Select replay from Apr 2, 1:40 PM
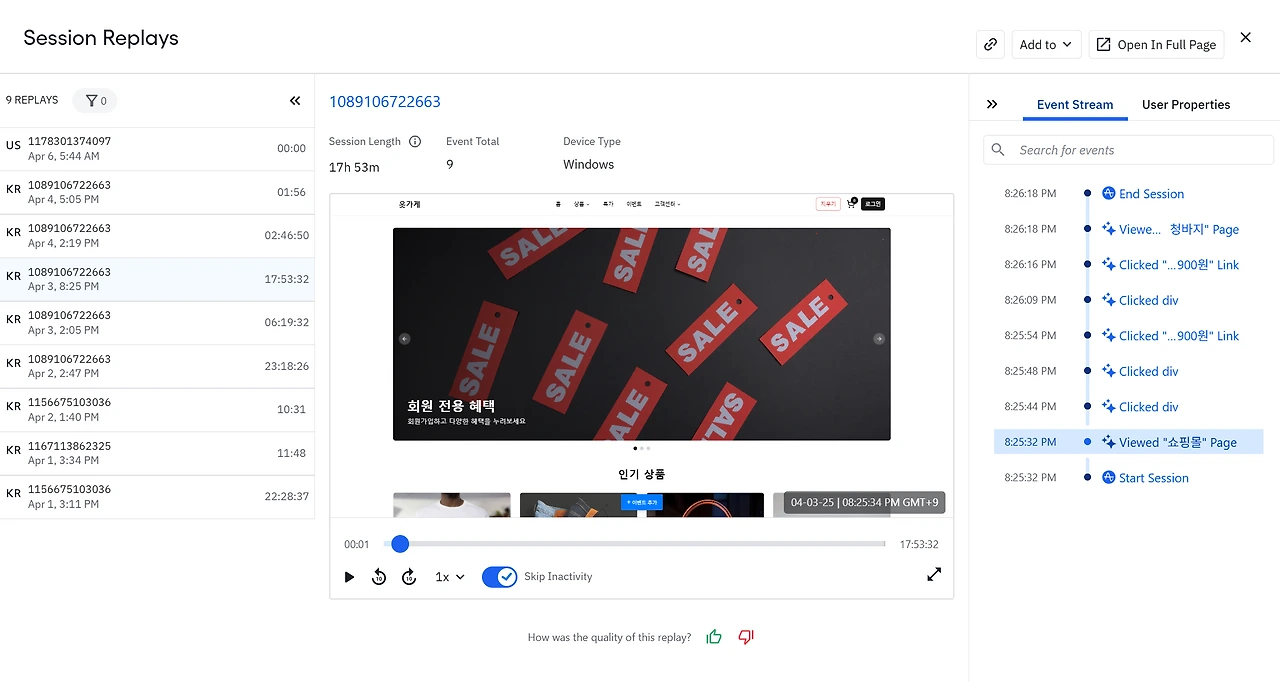 [157, 410]
